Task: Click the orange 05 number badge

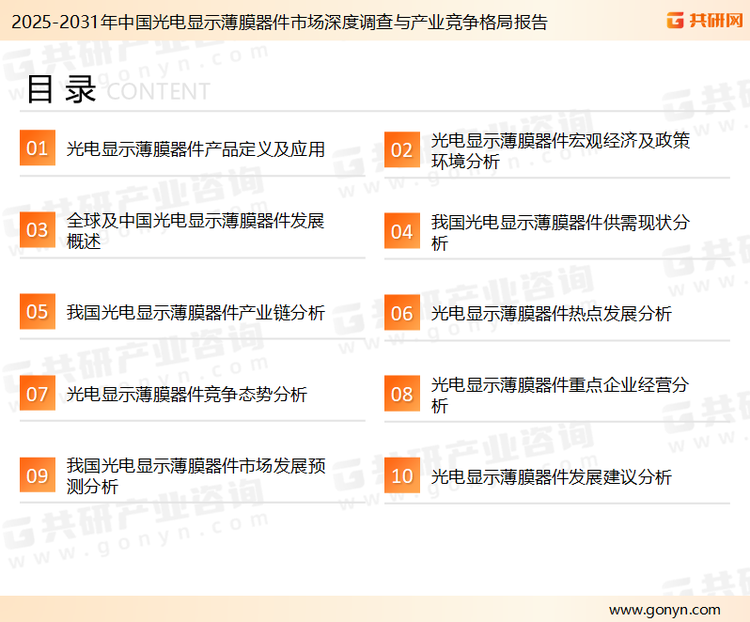Action: [37, 311]
